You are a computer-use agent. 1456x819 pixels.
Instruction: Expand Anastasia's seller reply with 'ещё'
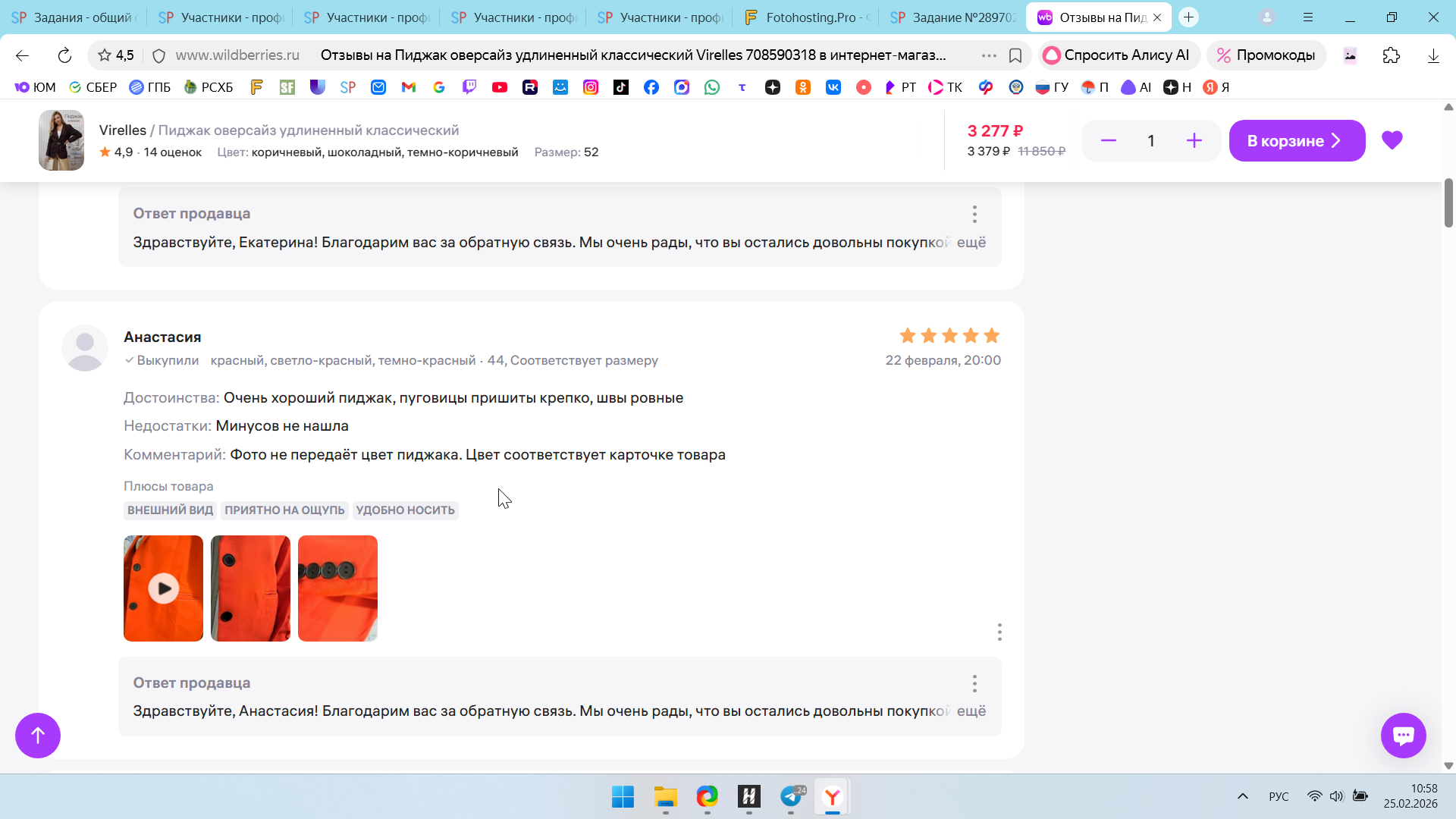point(971,711)
